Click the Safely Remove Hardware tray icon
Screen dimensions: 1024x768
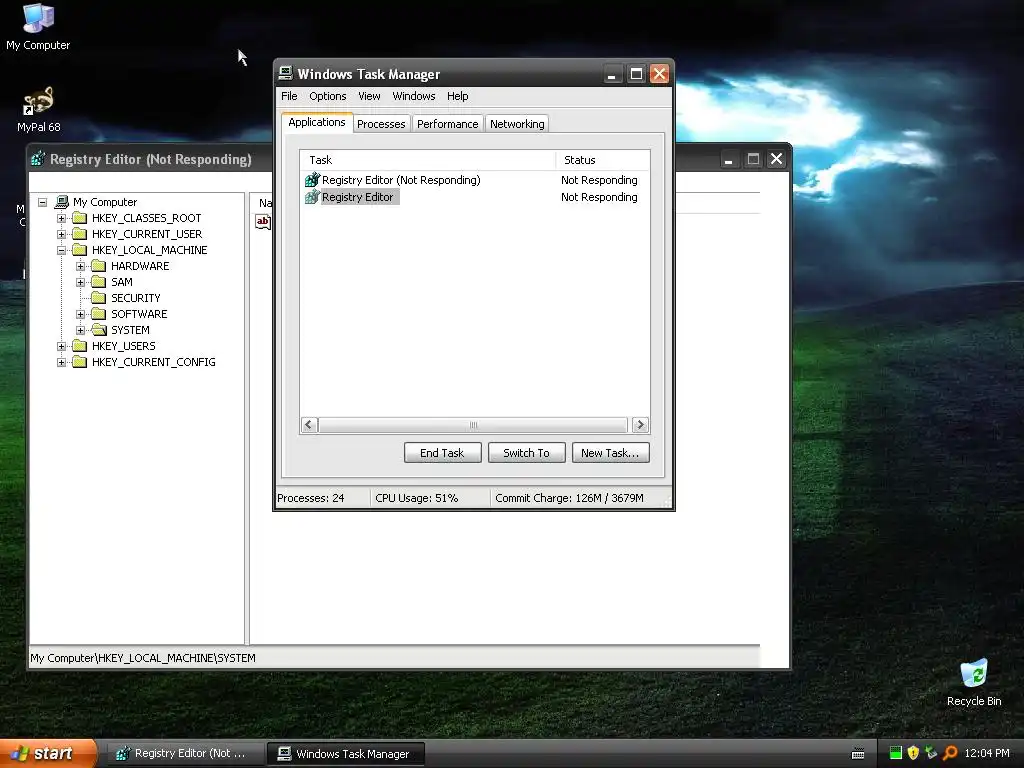pyautogui.click(x=931, y=753)
